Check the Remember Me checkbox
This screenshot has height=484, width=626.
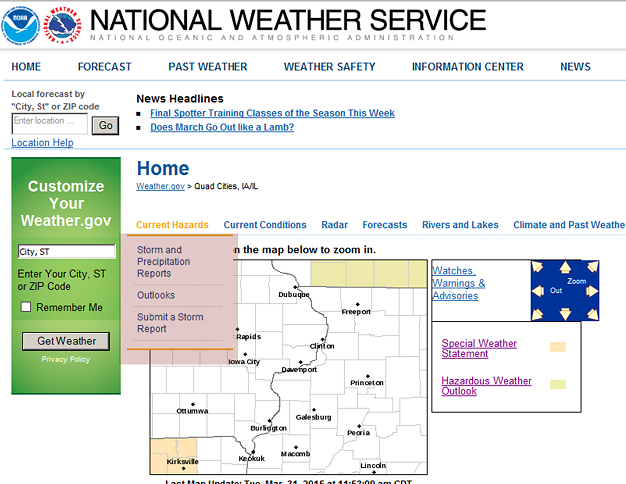pyautogui.click(x=26, y=307)
